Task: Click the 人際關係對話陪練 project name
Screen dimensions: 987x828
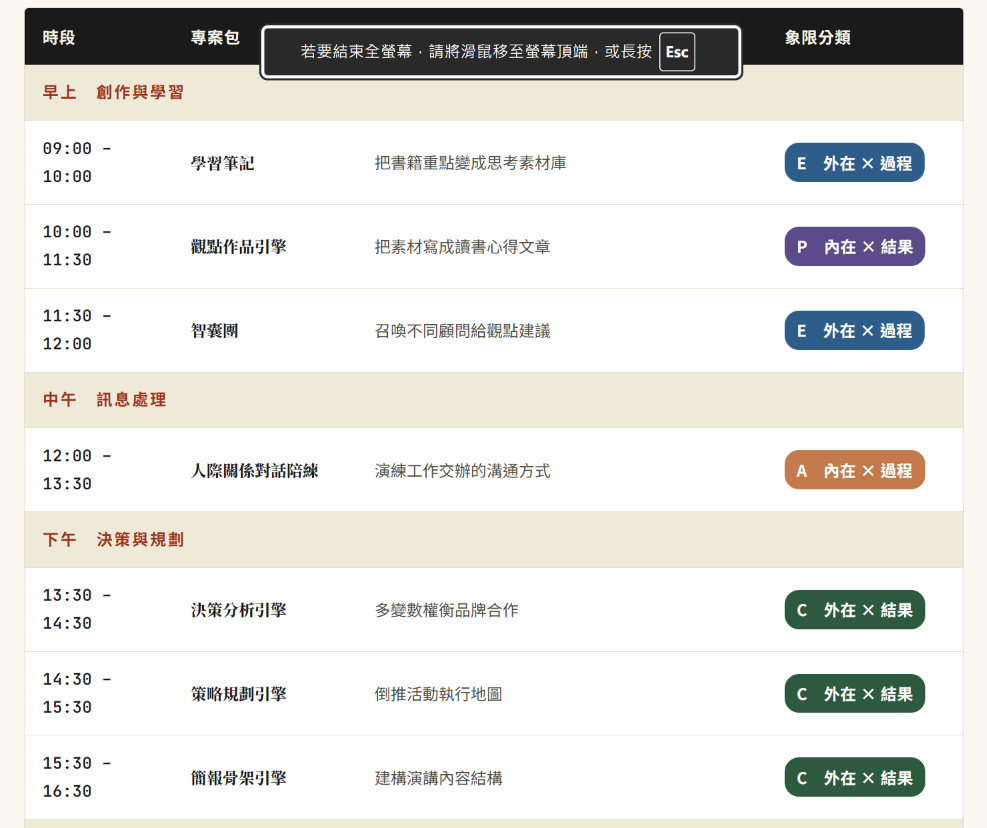Action: [x=254, y=470]
